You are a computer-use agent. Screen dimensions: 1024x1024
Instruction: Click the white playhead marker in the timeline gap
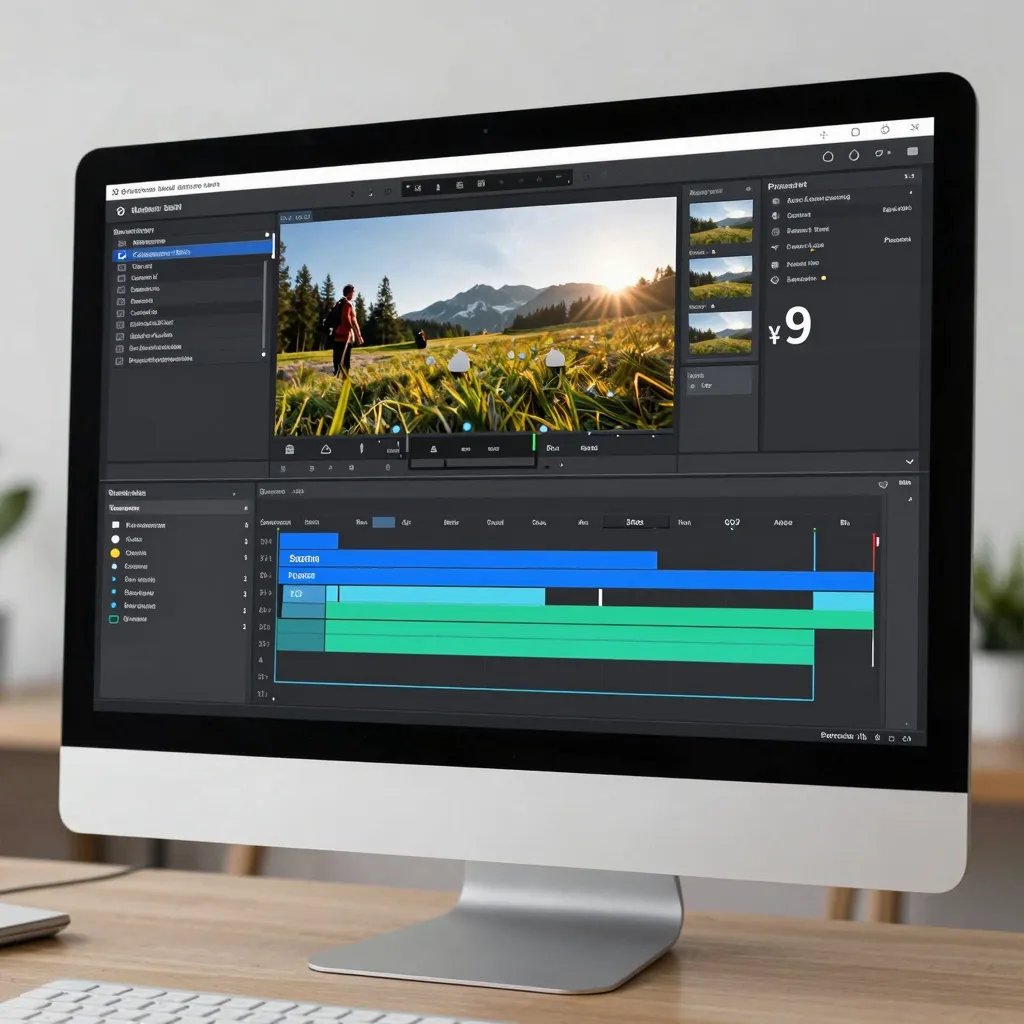(600, 597)
